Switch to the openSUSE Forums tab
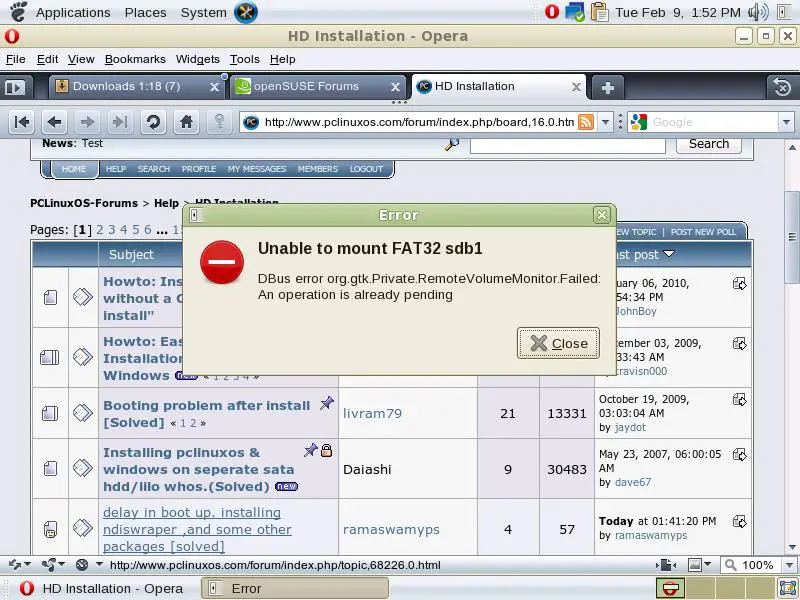800x600 pixels. tap(317, 86)
